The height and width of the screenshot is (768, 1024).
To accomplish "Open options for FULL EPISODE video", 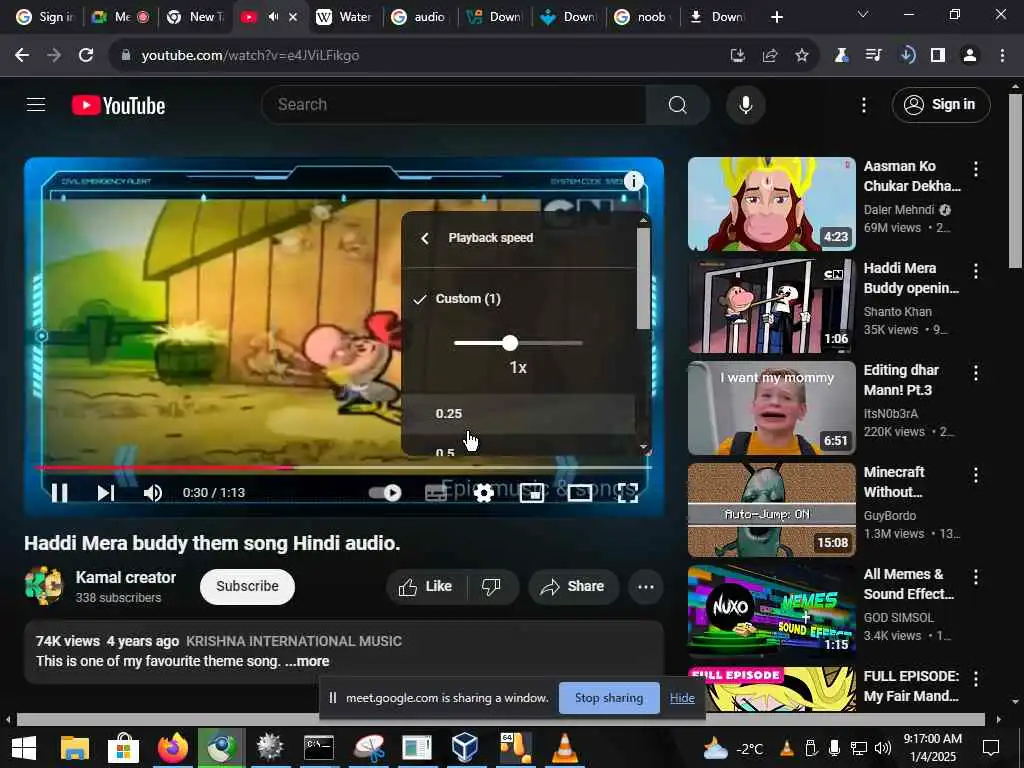I will tap(976, 679).
